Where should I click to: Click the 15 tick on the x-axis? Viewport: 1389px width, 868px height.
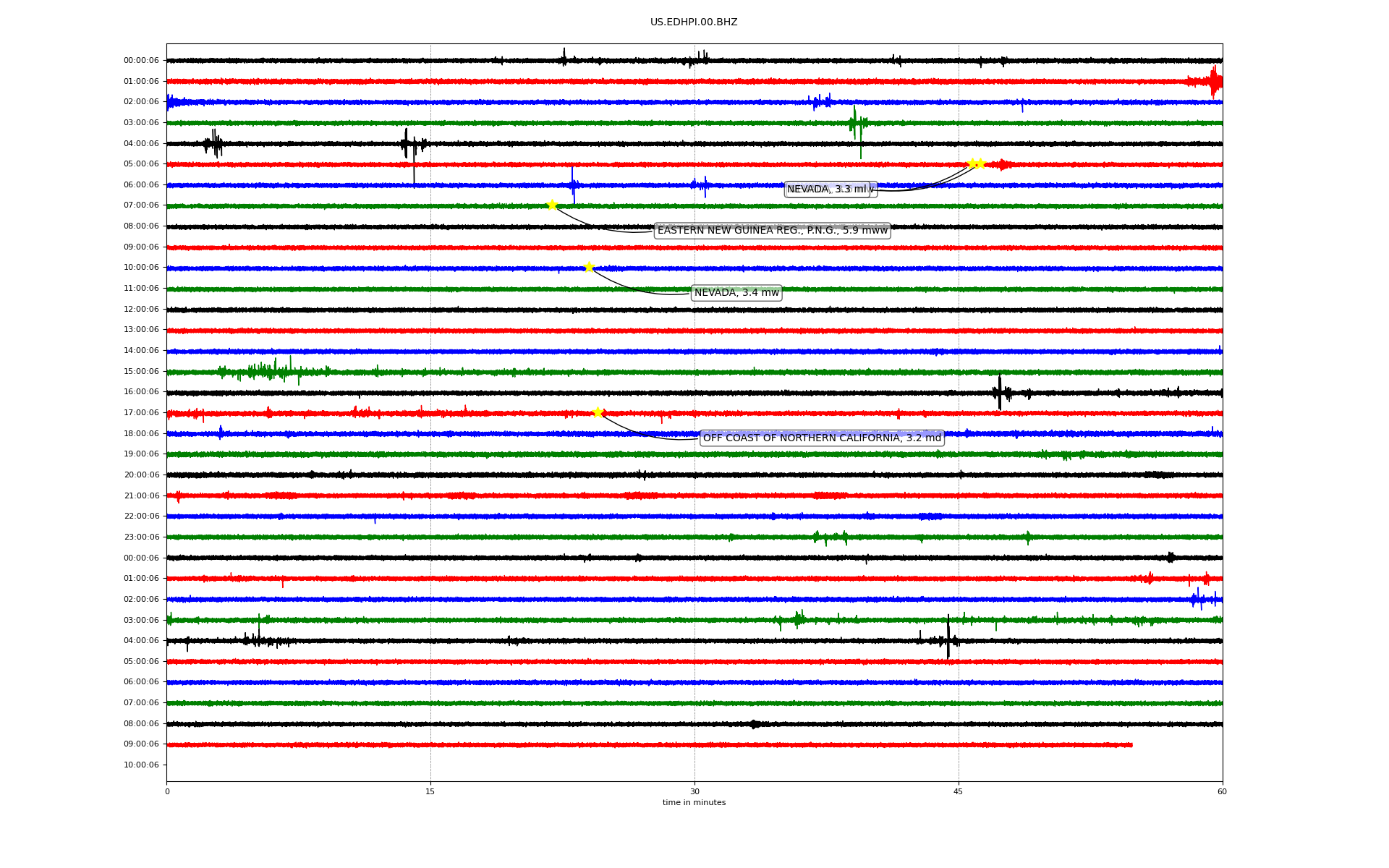430,791
